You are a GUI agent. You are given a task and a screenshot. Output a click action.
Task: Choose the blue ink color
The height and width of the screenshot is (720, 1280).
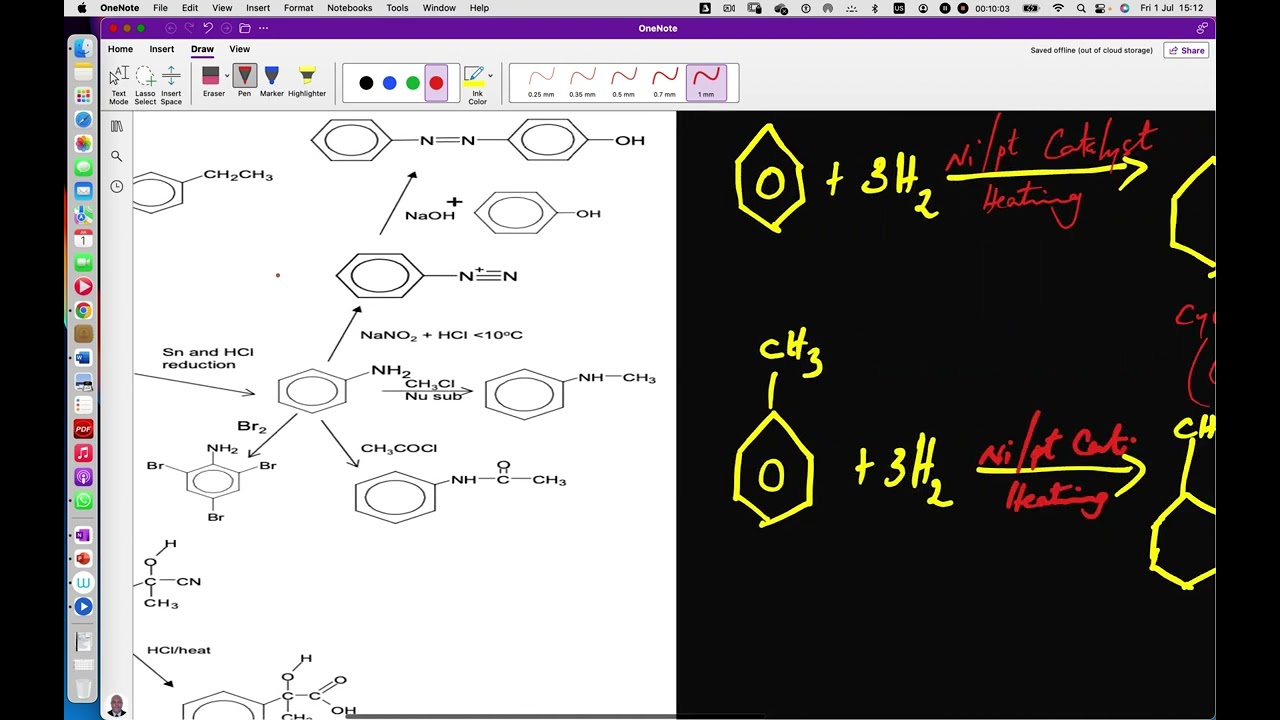389,83
